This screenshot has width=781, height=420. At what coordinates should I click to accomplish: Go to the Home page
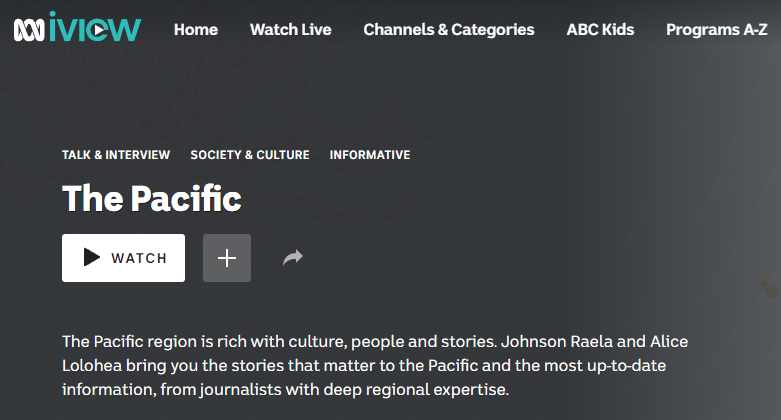(x=195, y=30)
